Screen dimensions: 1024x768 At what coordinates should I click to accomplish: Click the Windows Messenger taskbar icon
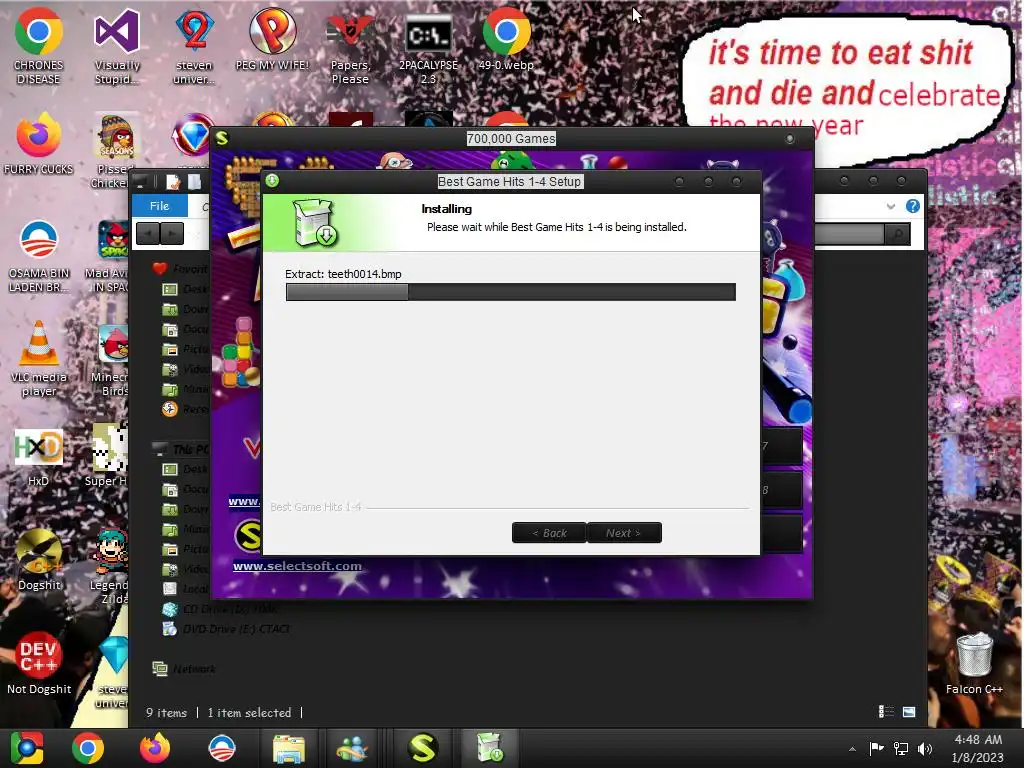(x=352, y=748)
